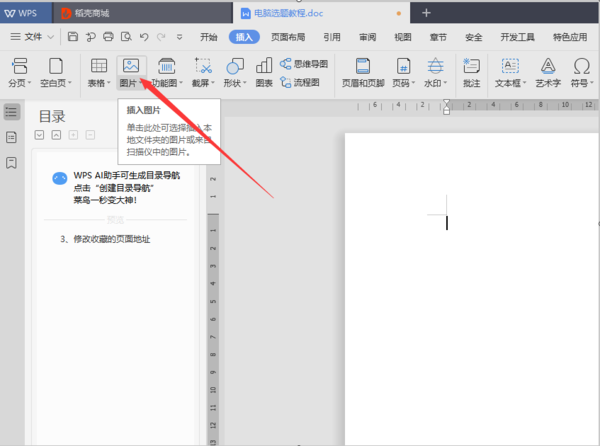This screenshot has width=600, height=446.
Task: Insert a Chart (图表) via ribbon icon
Action: [264, 66]
